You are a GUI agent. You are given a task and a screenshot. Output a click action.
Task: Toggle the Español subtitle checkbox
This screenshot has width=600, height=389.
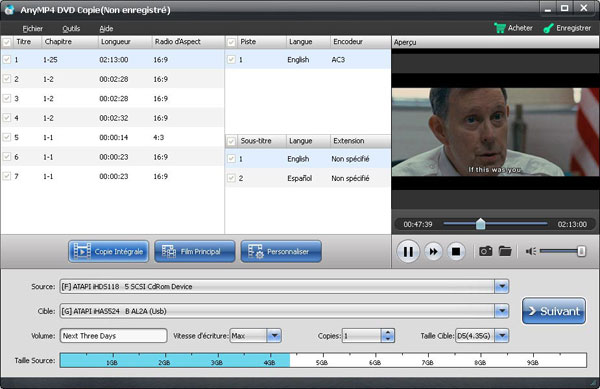pyautogui.click(x=231, y=178)
